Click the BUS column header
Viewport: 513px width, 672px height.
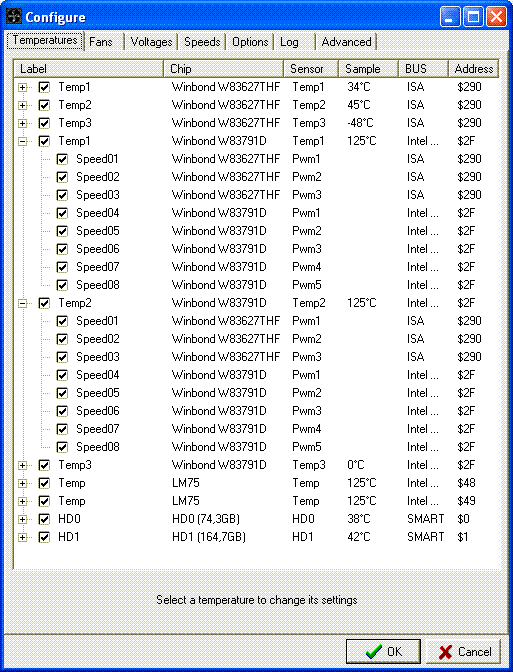423,69
